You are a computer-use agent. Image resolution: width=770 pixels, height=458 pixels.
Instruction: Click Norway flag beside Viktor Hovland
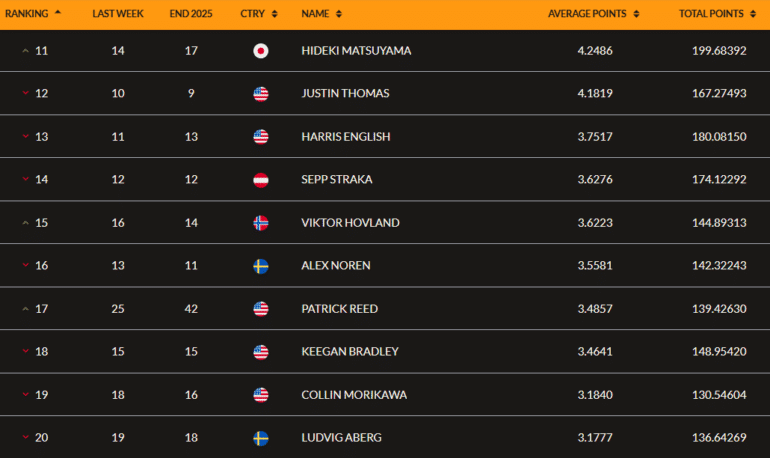pyautogui.click(x=261, y=223)
